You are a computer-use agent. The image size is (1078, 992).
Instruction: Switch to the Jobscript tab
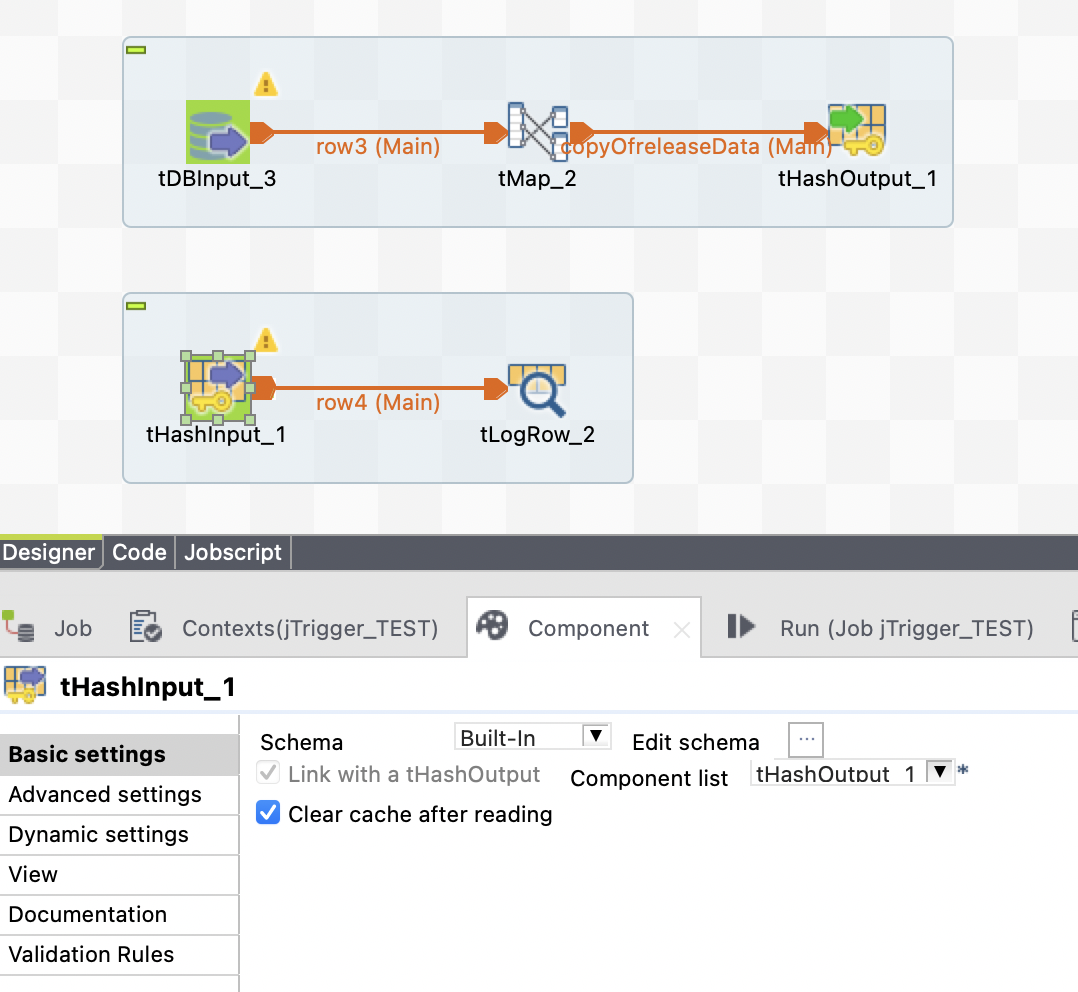(x=232, y=552)
